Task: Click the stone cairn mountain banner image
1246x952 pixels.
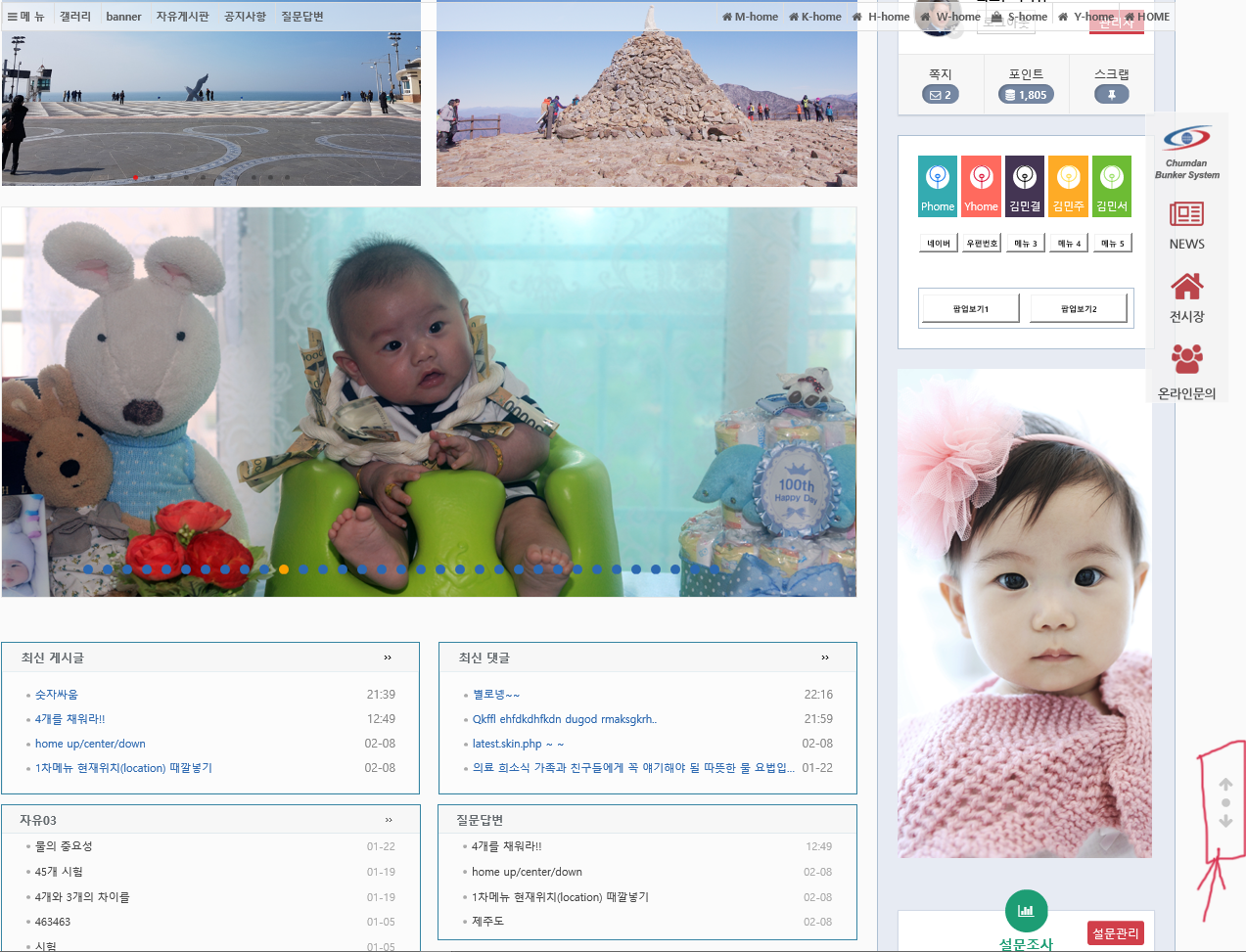Action: tap(647, 94)
